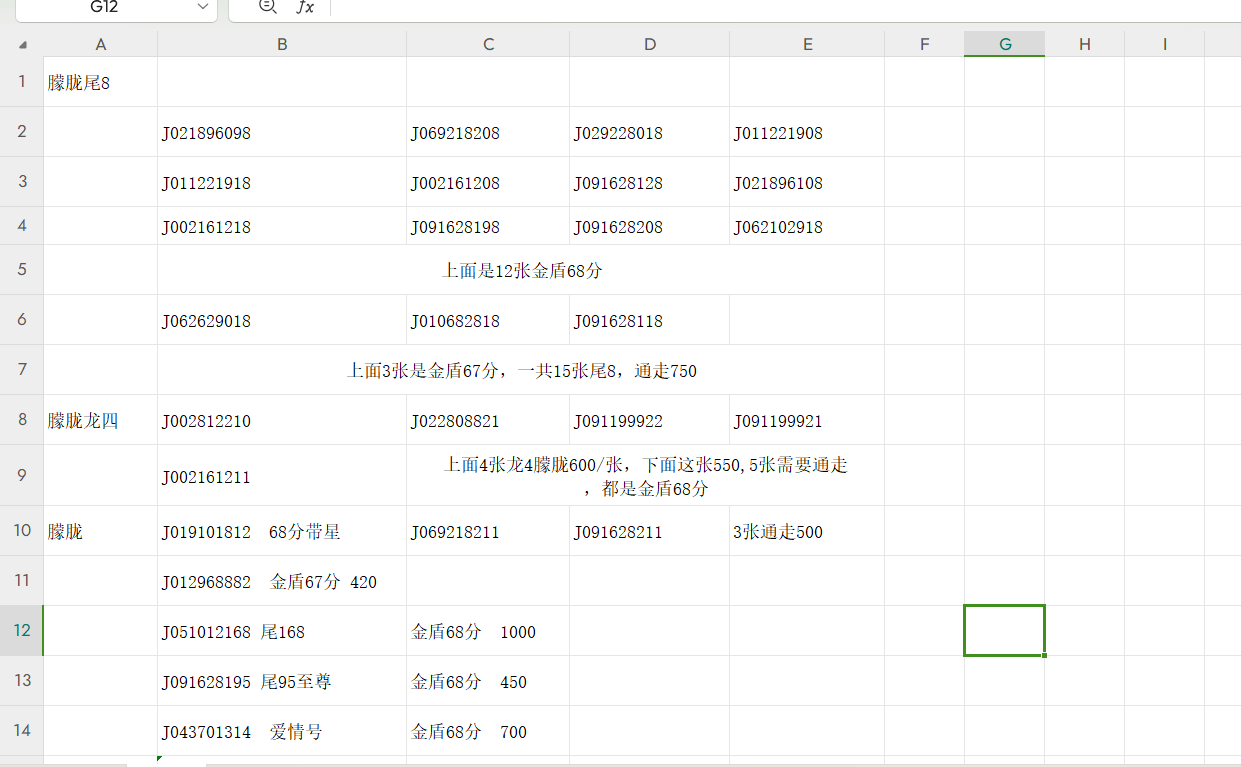This screenshot has height=767, width=1241.
Task: Click cell with 金盾68分 1000
Action: tap(488, 632)
